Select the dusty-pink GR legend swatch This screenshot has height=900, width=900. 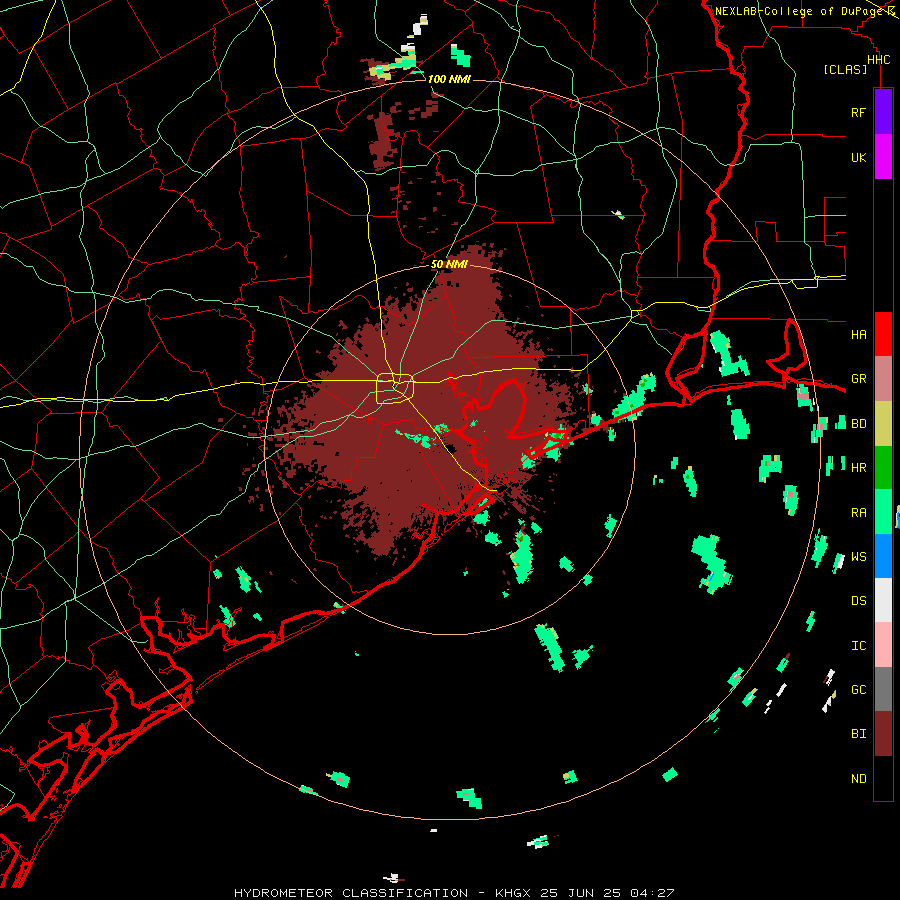tap(883, 379)
